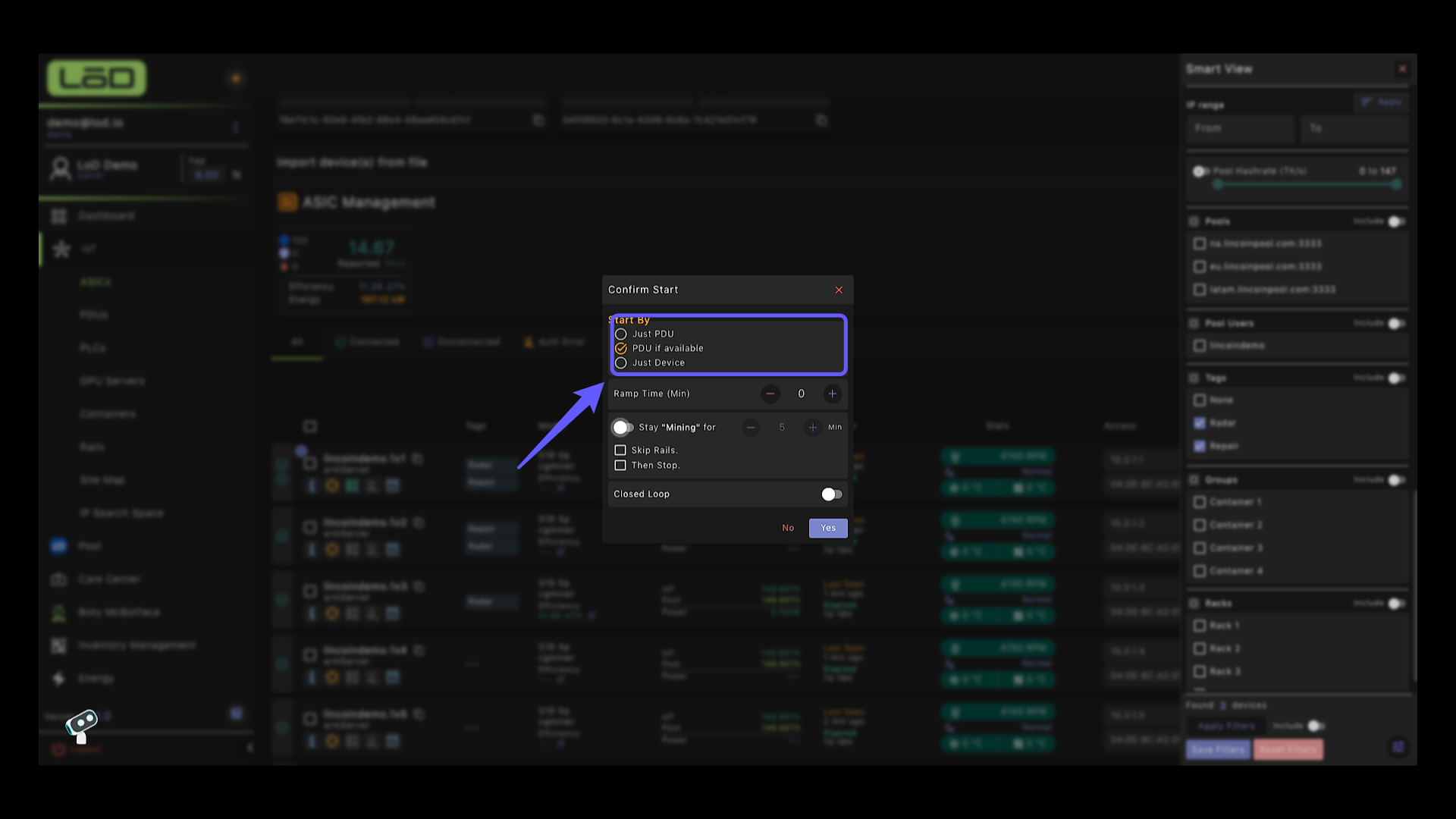Image resolution: width=1456 pixels, height=819 pixels.
Task: Open Energy in the sidebar
Action: click(96, 679)
